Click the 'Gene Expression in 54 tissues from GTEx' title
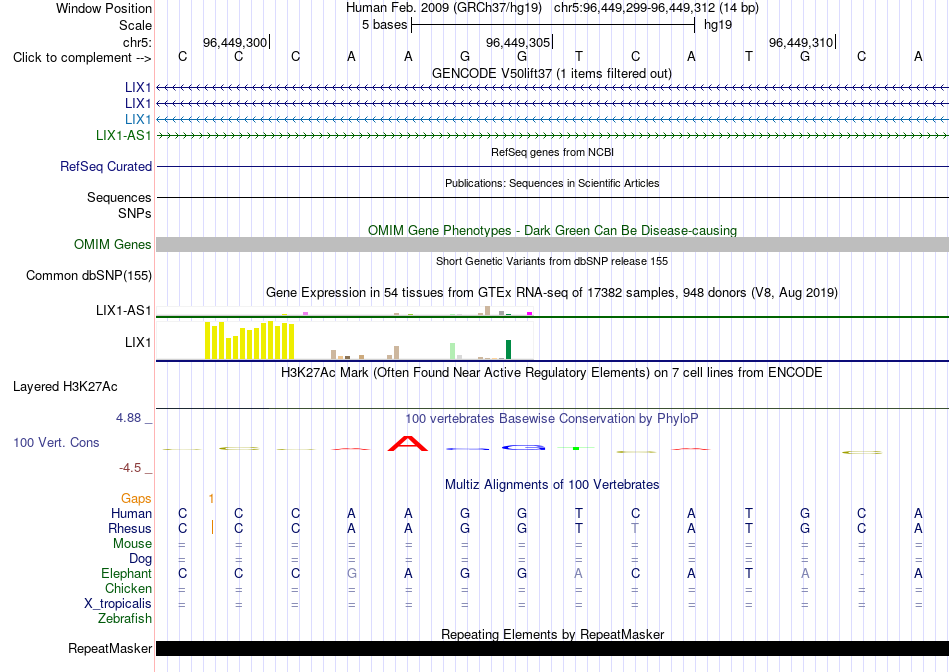The height and width of the screenshot is (672, 950). pyautogui.click(x=552, y=293)
